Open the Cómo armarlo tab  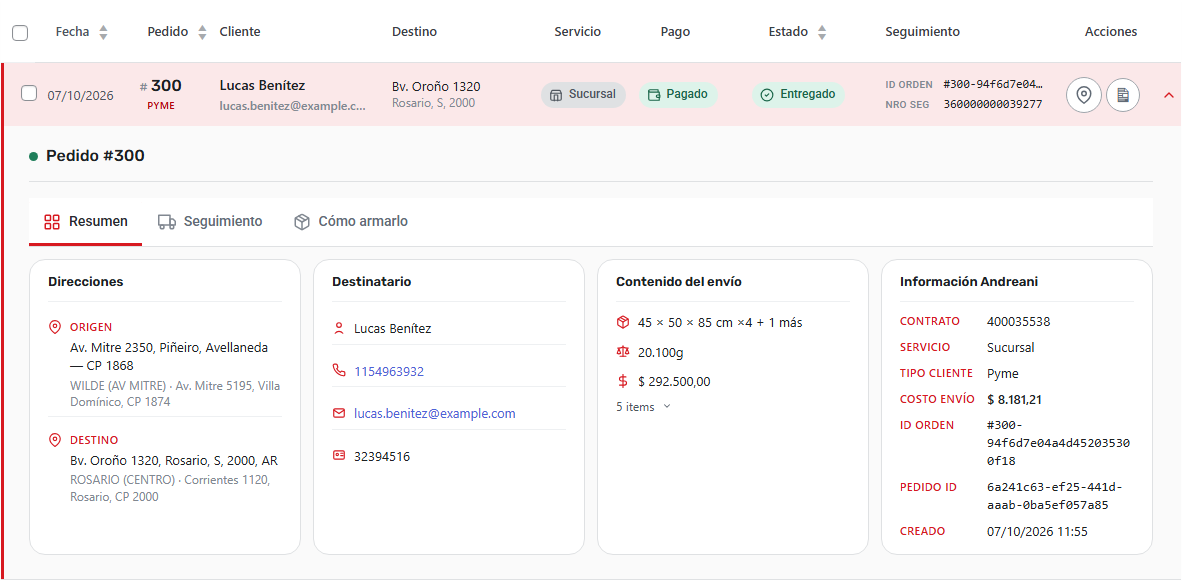351,222
